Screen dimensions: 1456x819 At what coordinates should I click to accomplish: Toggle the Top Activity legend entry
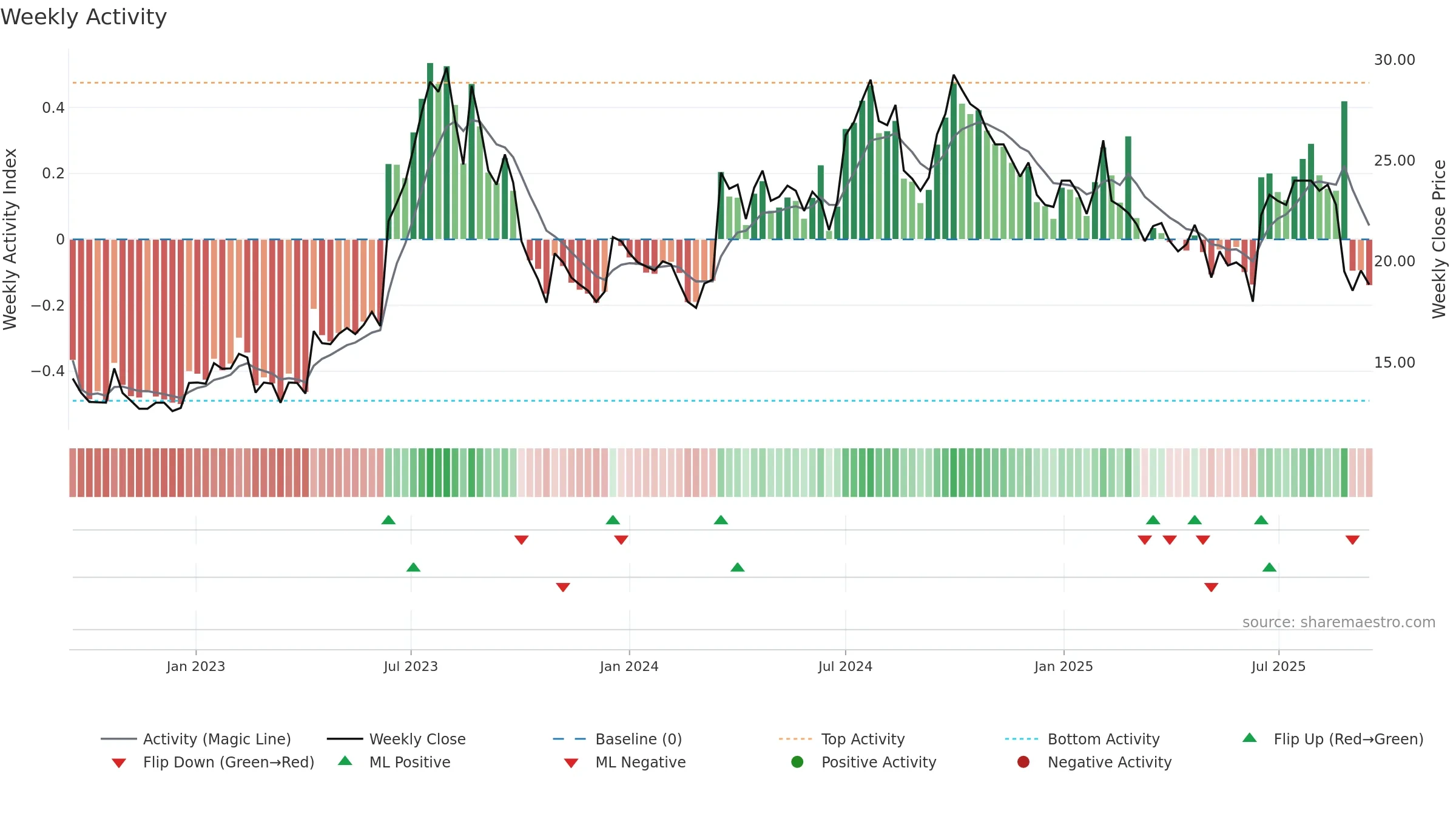click(x=842, y=739)
